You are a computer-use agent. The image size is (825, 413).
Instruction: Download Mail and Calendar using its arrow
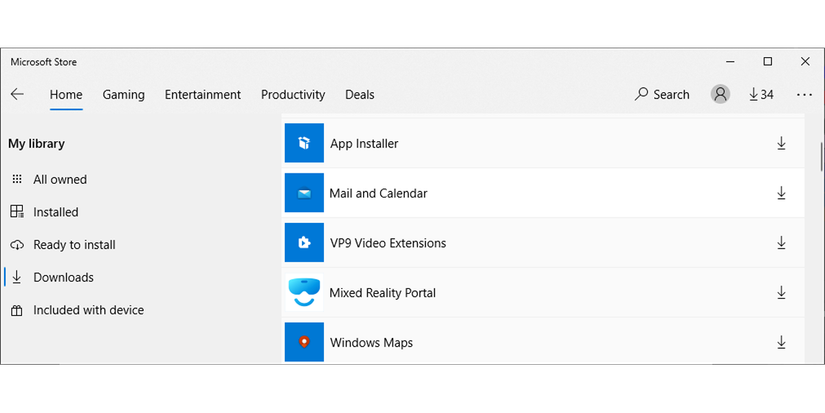coord(781,193)
